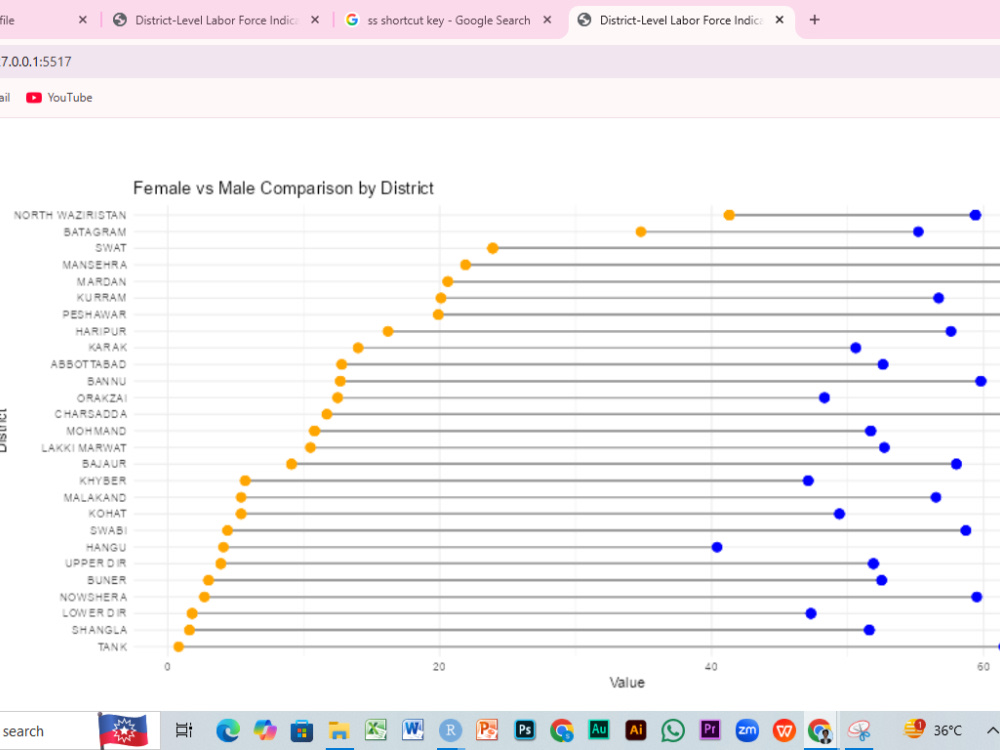Open WPS Office taskbar icon
The image size is (1000, 750).
784,730
